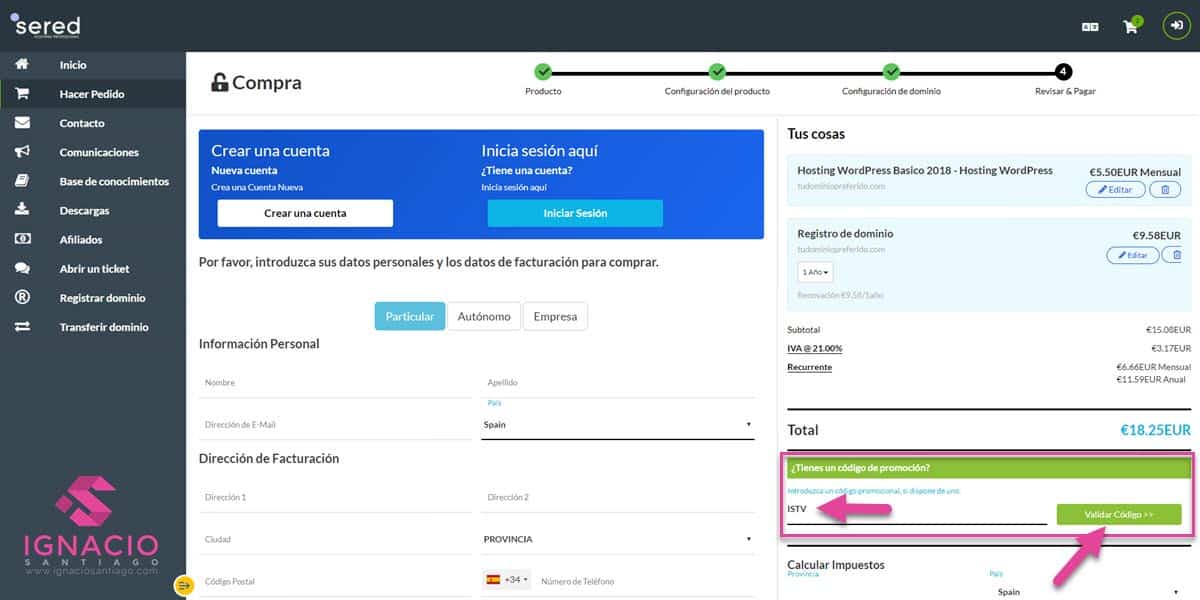
Task: Click the Afiliados money icon
Action: tap(22, 239)
